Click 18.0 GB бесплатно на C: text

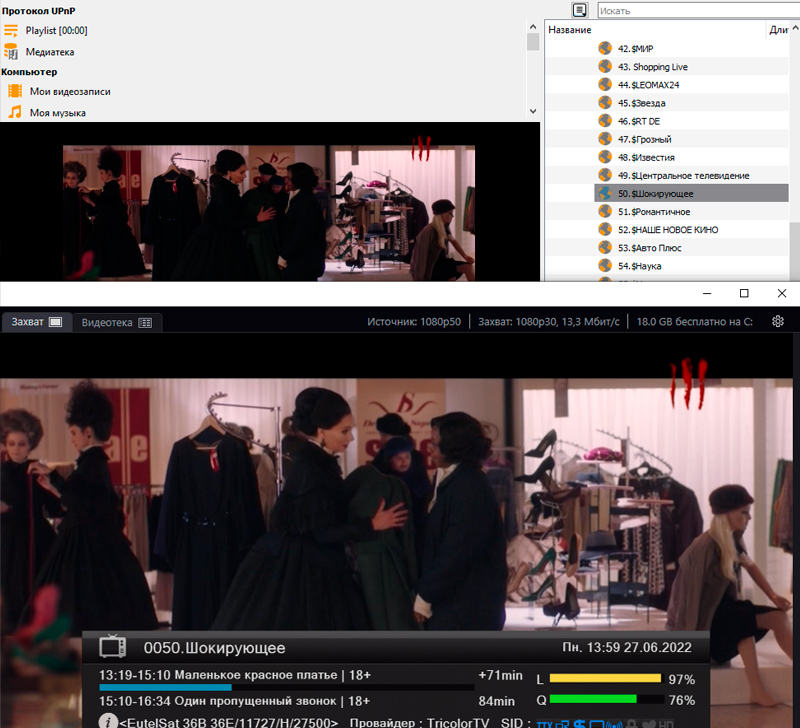tap(694, 322)
